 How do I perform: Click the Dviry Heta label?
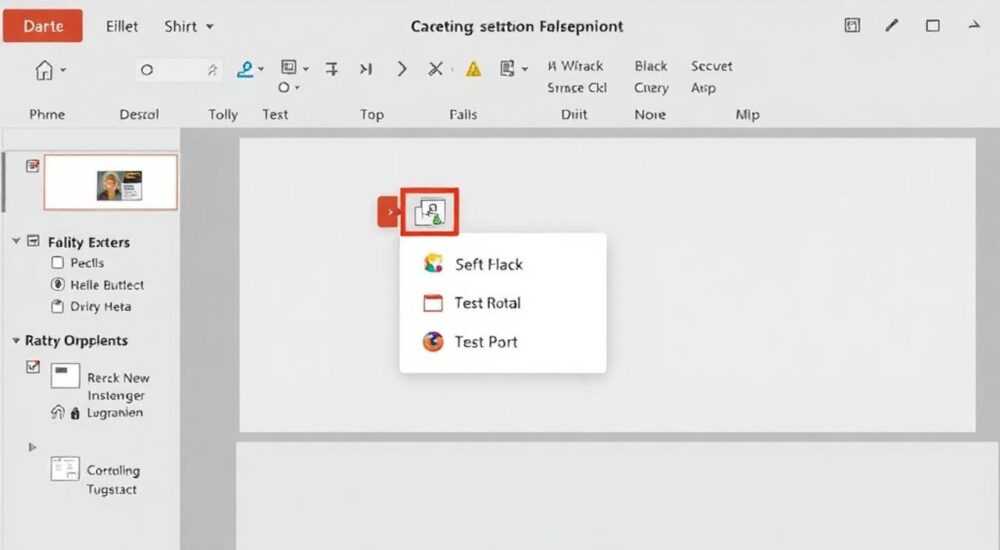tap(101, 306)
